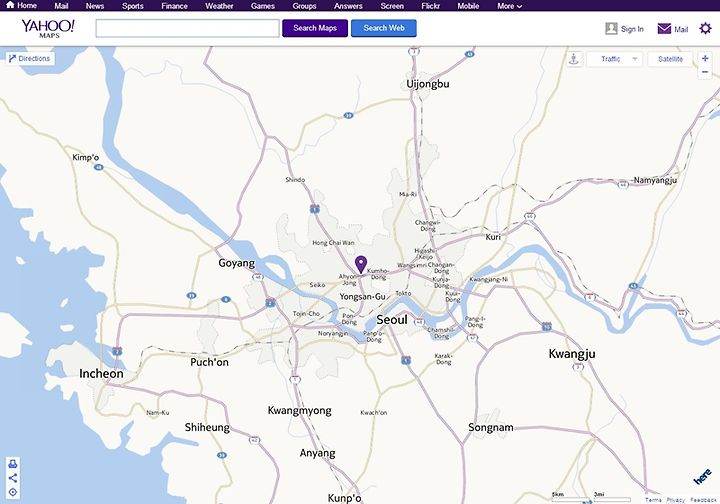This screenshot has width=720, height=504.
Task: Open the Directions panel
Action: point(30,58)
